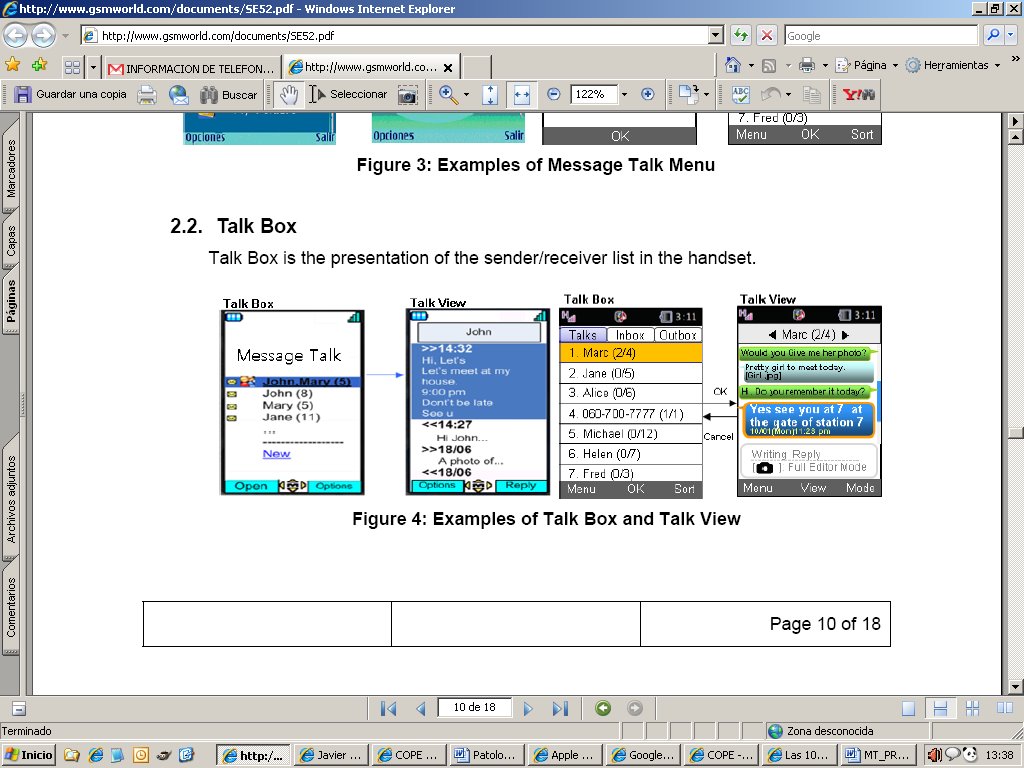Stop loading with the red X button
This screenshot has width=1024, height=768.
pyautogui.click(x=767, y=35)
